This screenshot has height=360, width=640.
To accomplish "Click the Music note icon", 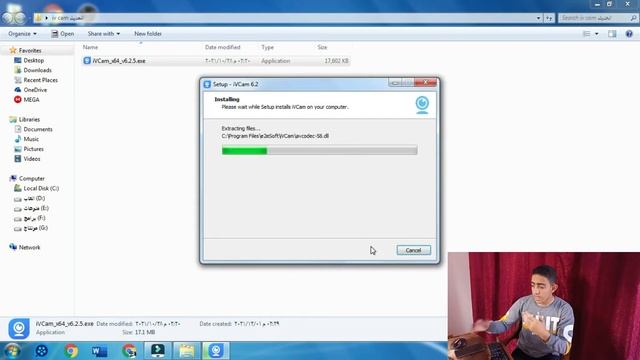I will 18,139.
